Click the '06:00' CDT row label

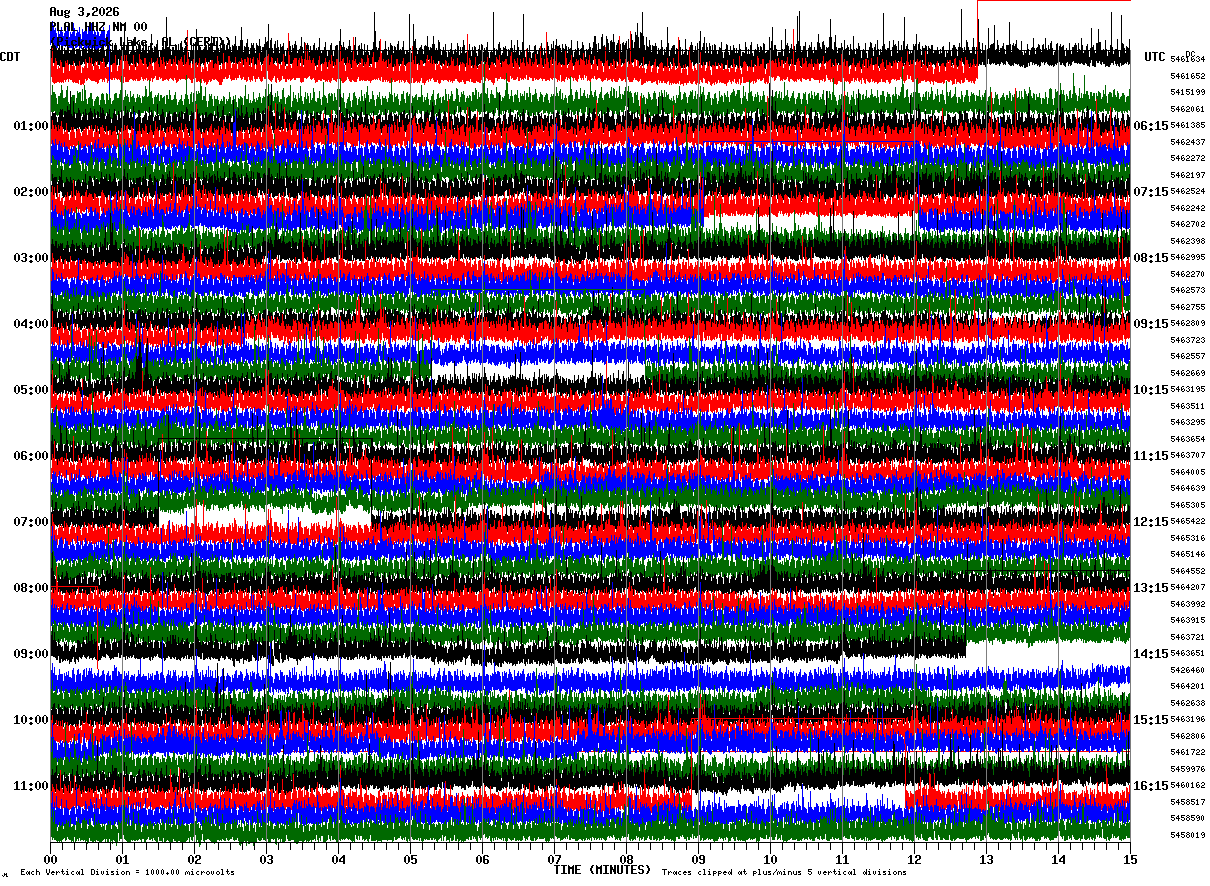[x=31, y=456]
